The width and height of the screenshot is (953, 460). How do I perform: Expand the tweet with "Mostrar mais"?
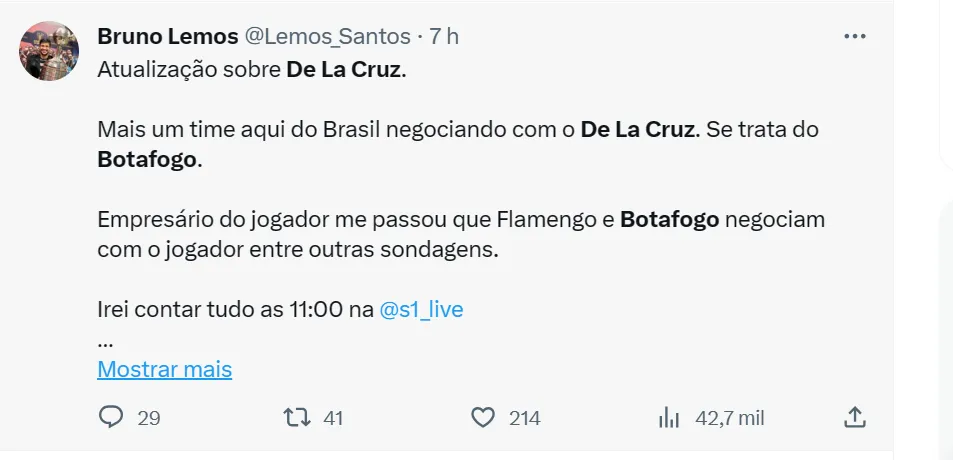[x=164, y=369]
